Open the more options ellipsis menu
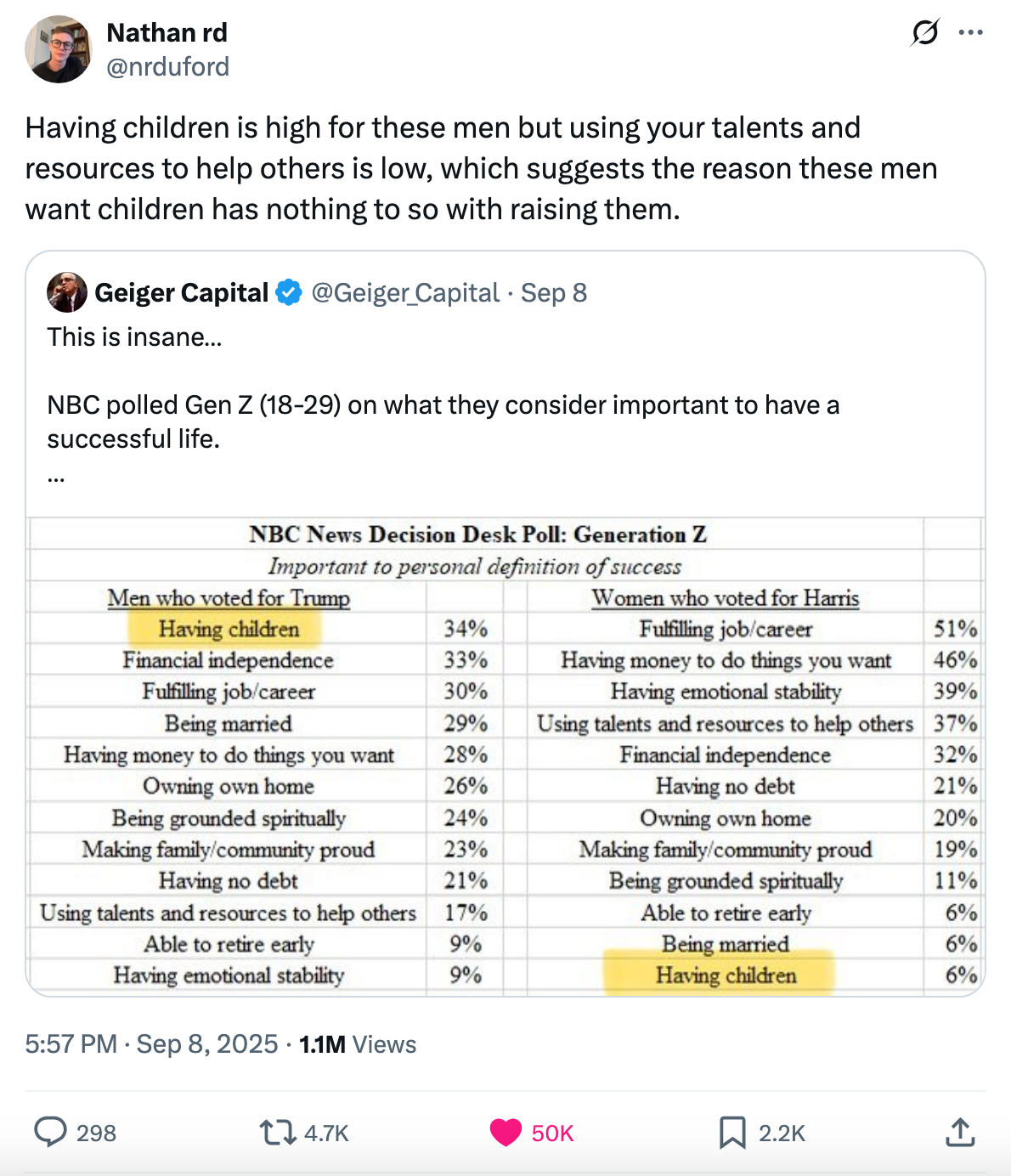 point(970,32)
